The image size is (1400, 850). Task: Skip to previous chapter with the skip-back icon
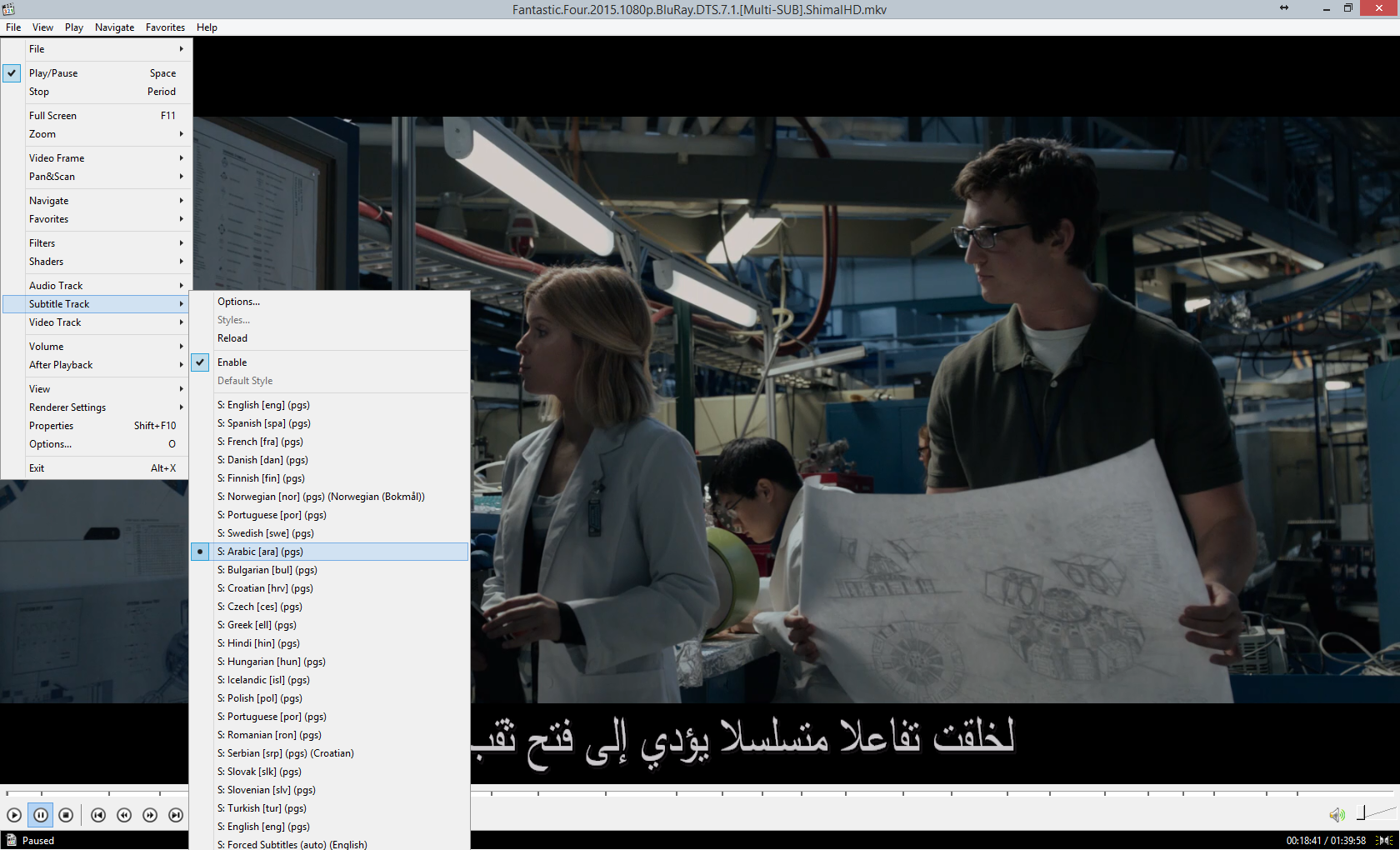click(x=98, y=815)
